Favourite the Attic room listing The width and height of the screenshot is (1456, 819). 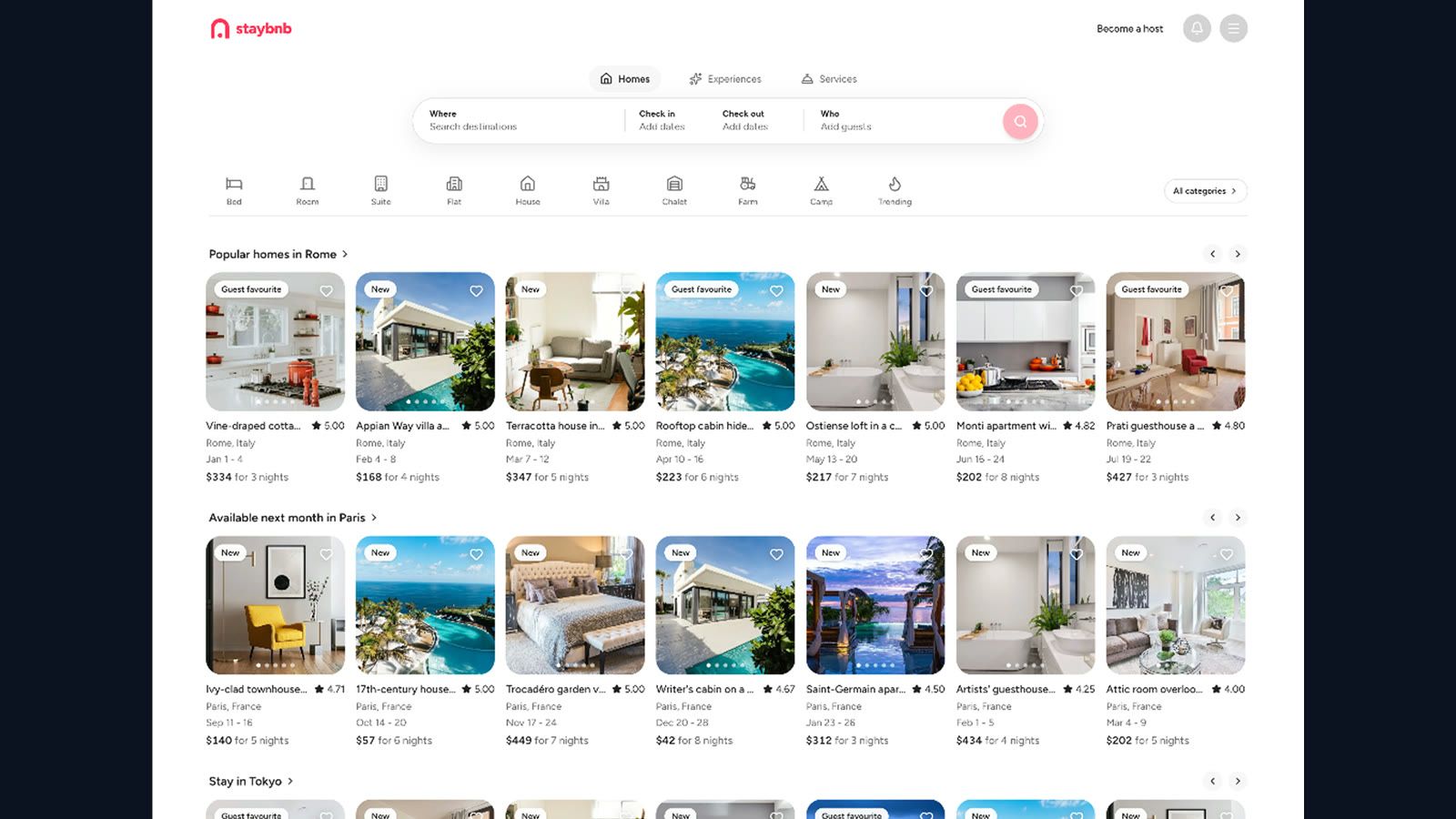(x=1227, y=554)
